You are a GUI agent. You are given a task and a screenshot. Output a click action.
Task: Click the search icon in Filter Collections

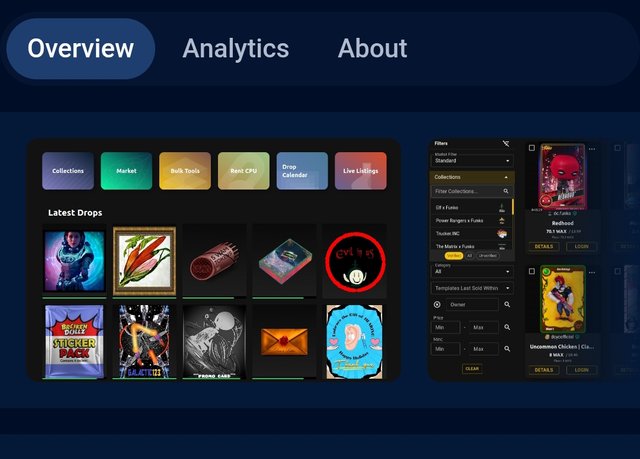506,191
